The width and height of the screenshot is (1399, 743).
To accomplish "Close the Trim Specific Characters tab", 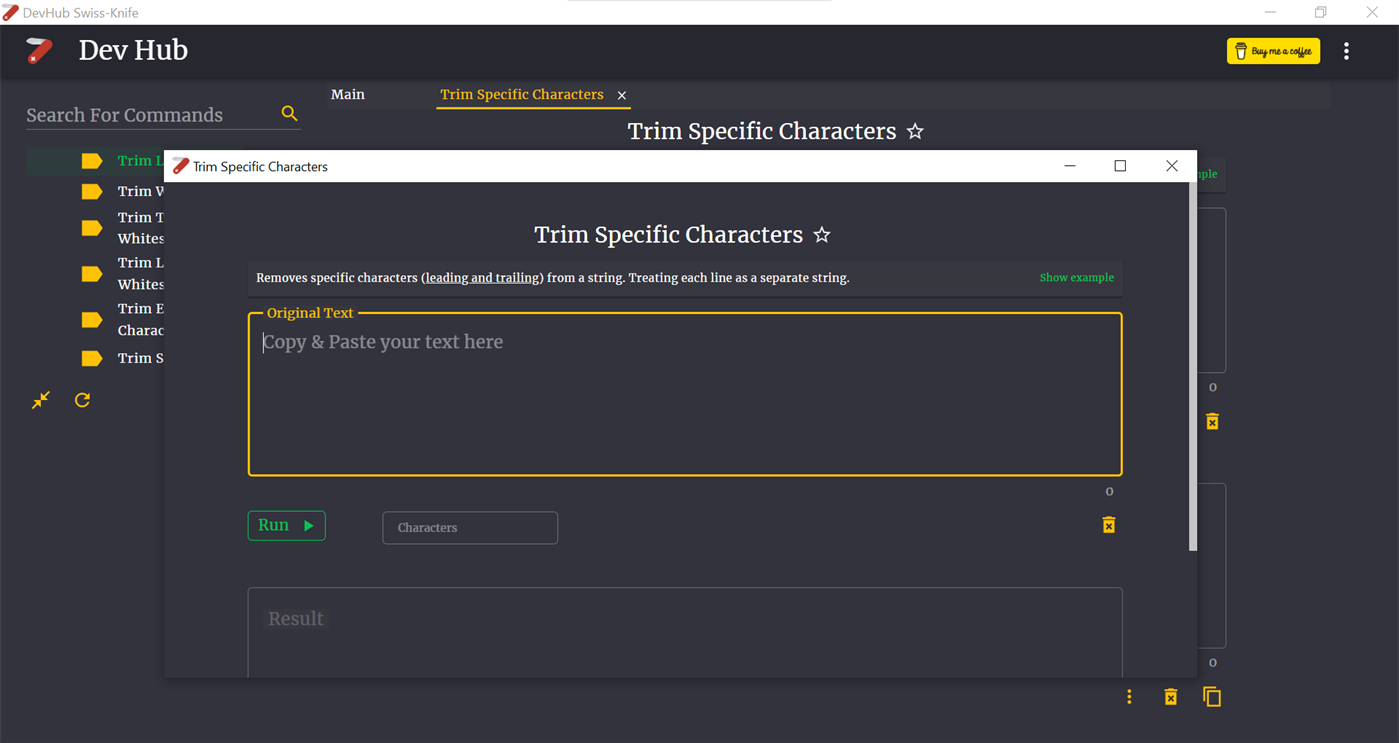I will coord(622,95).
